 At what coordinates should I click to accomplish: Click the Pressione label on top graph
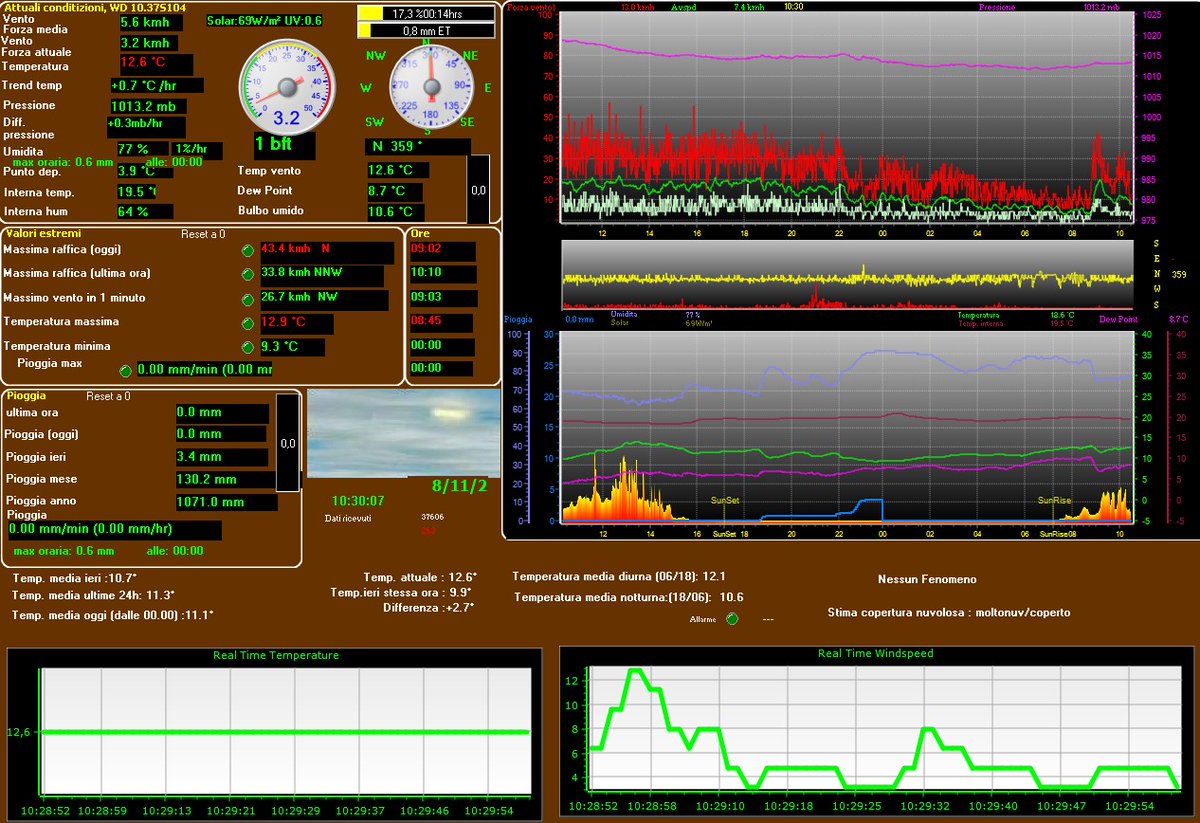tap(999, 7)
